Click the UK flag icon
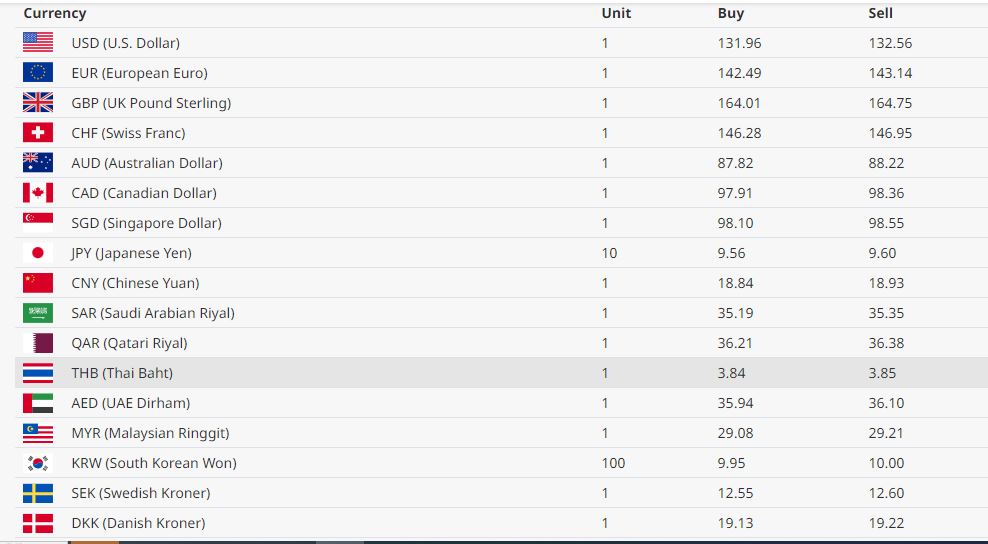The width and height of the screenshot is (988, 544). 38,103
